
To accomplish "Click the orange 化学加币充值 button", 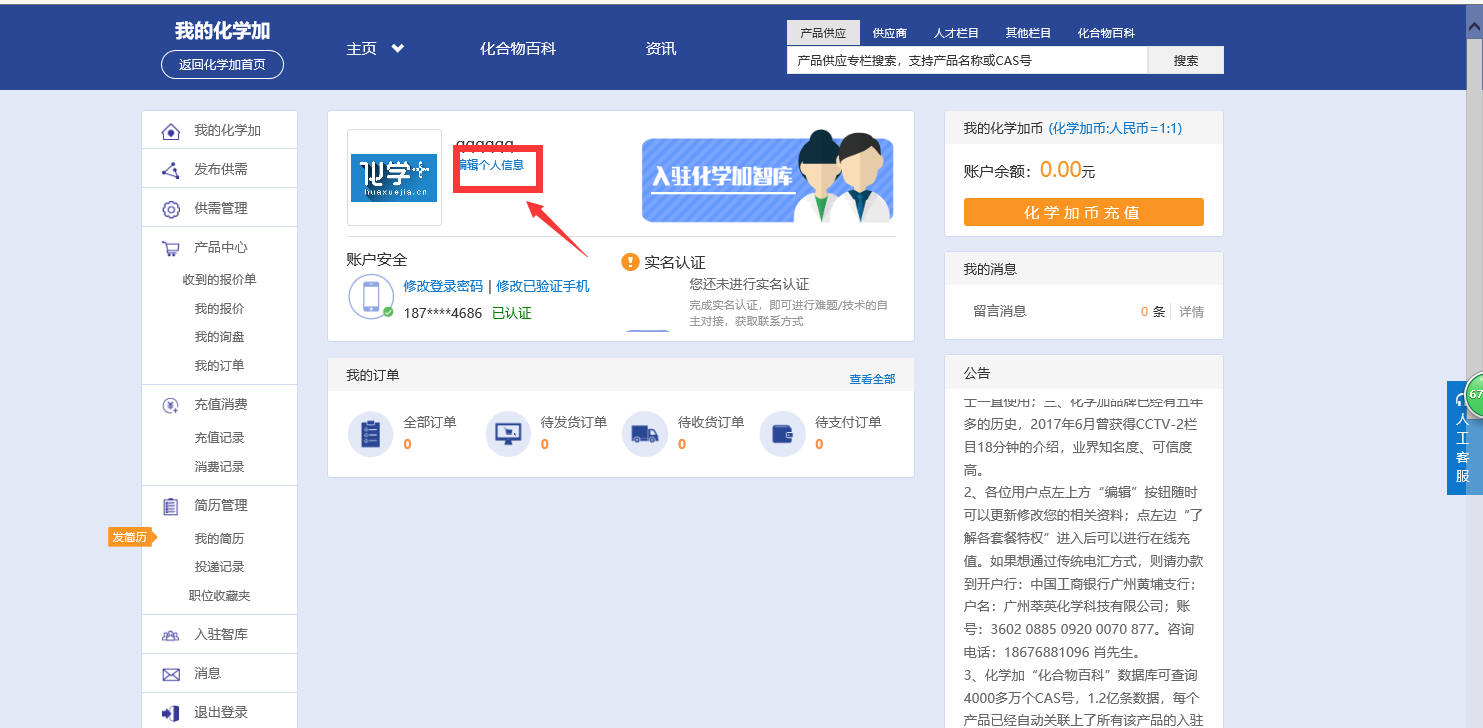I will (x=1083, y=212).
